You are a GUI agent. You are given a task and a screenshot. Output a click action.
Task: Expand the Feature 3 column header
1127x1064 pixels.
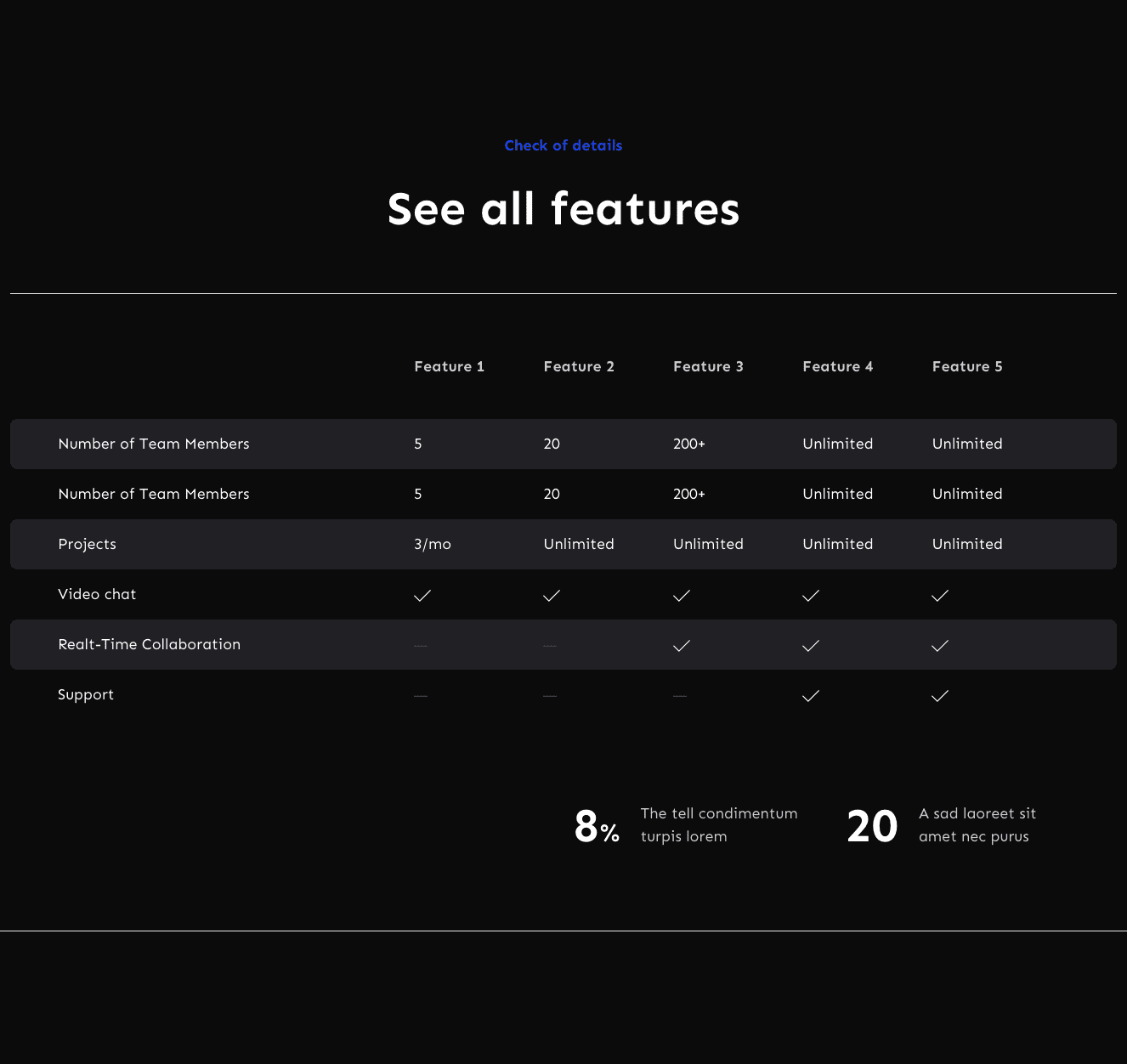pyautogui.click(x=708, y=366)
